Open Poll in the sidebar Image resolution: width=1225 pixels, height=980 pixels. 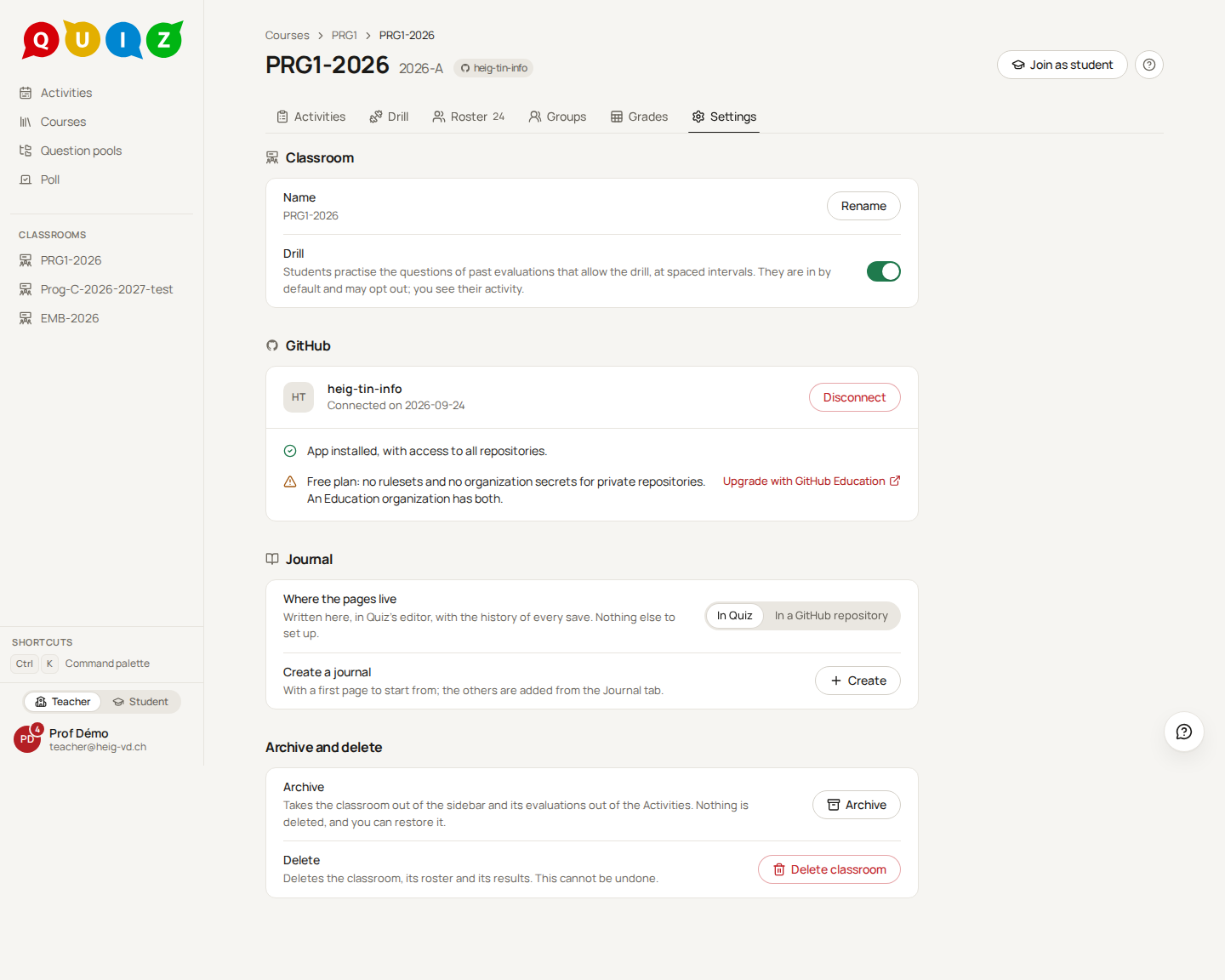point(101,179)
